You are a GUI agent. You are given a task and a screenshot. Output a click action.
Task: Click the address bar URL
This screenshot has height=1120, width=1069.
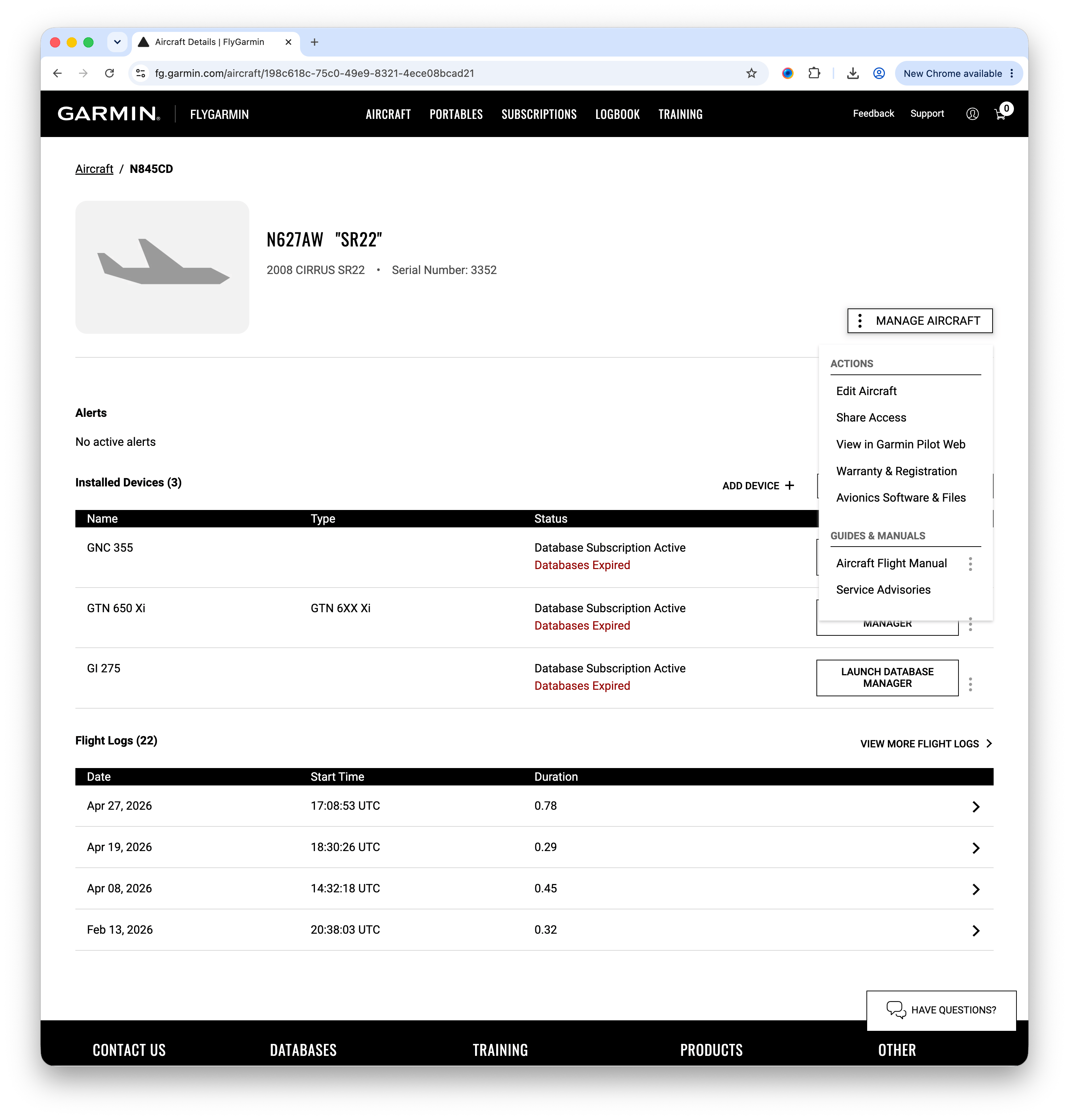click(x=315, y=74)
